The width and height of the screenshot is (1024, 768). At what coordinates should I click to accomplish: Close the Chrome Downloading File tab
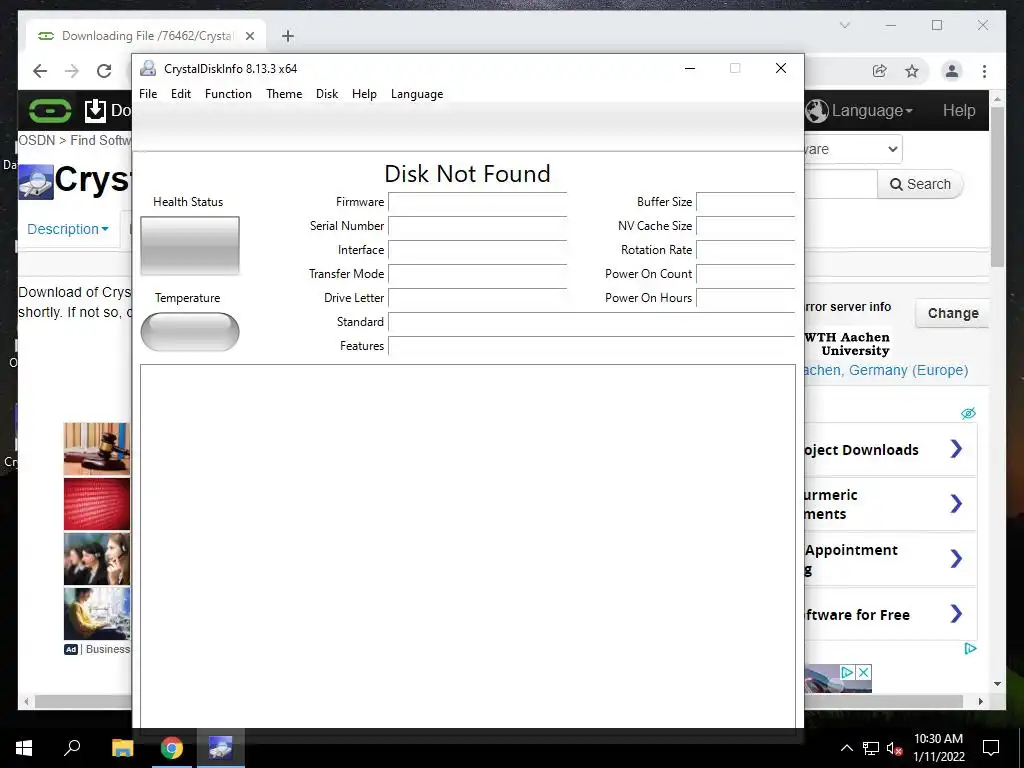(249, 36)
